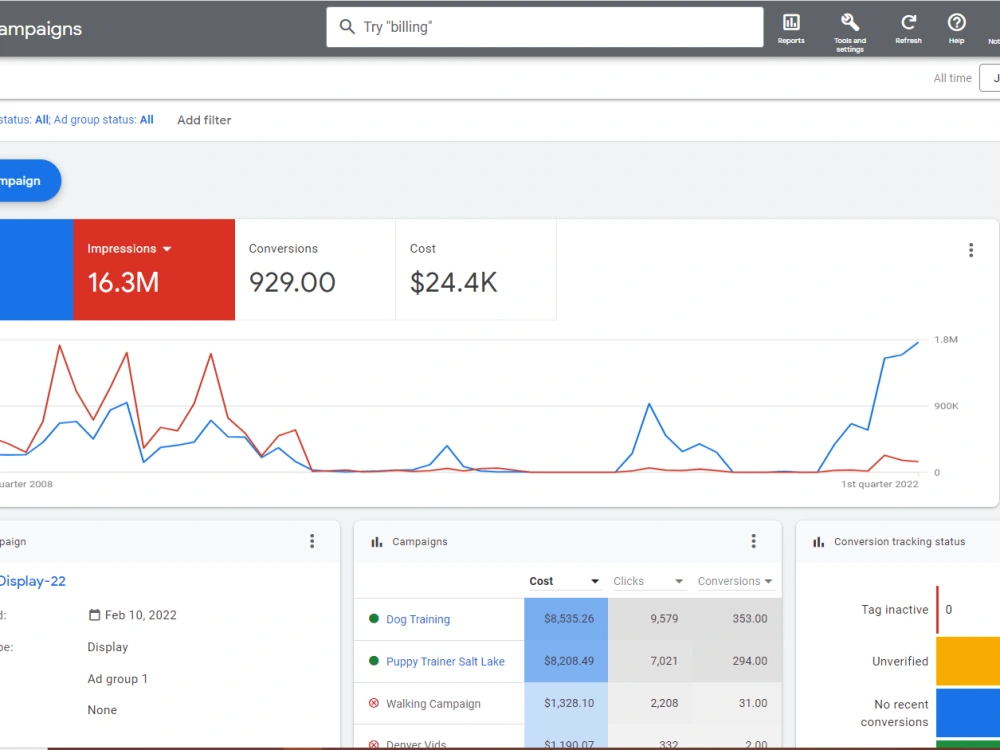This screenshot has width=1000, height=750.
Task: Open the Puppy Trainer Salt Lake campaign link
Action: [445, 661]
